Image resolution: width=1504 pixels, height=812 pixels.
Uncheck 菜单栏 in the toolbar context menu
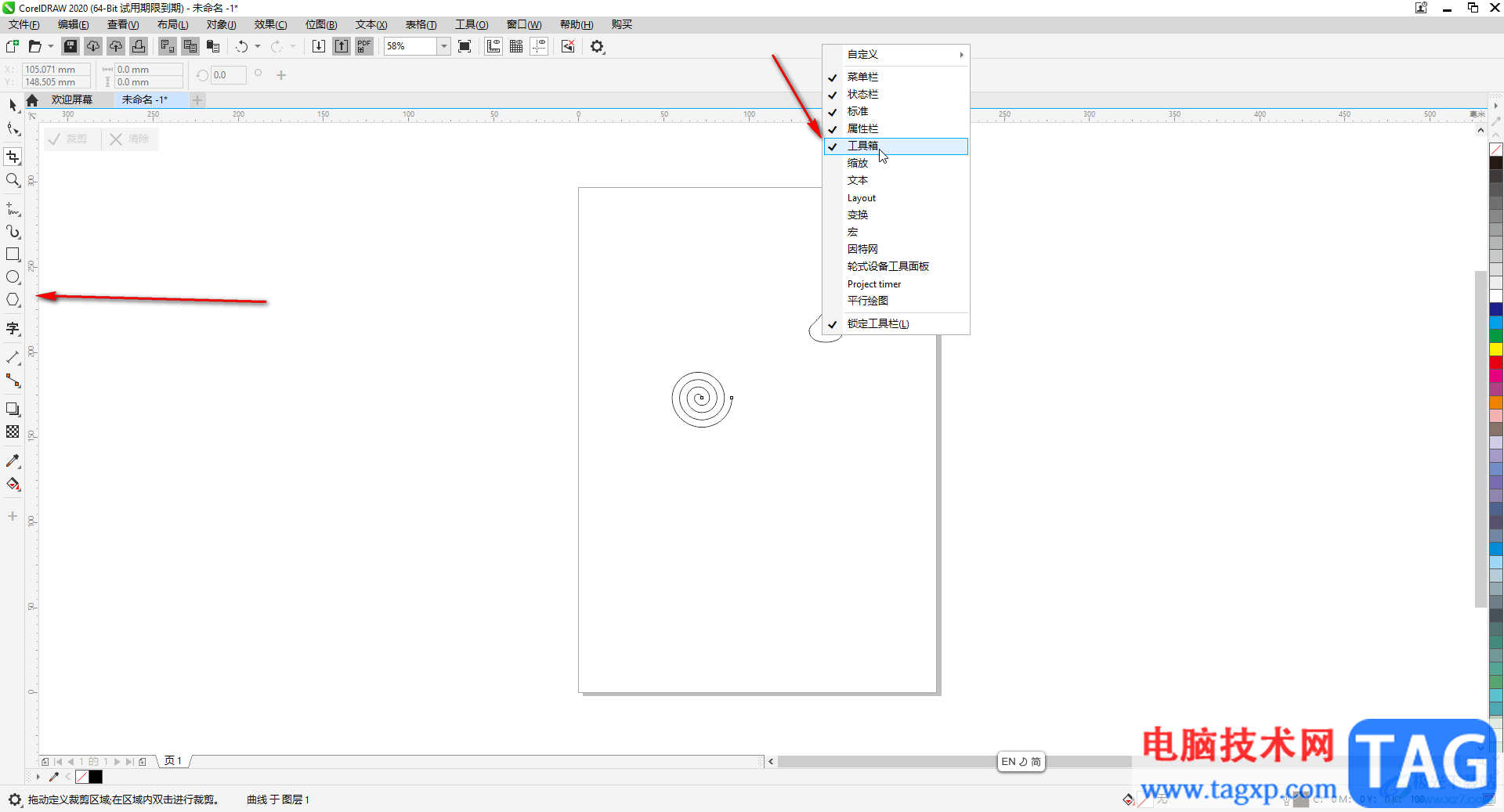tap(896, 77)
